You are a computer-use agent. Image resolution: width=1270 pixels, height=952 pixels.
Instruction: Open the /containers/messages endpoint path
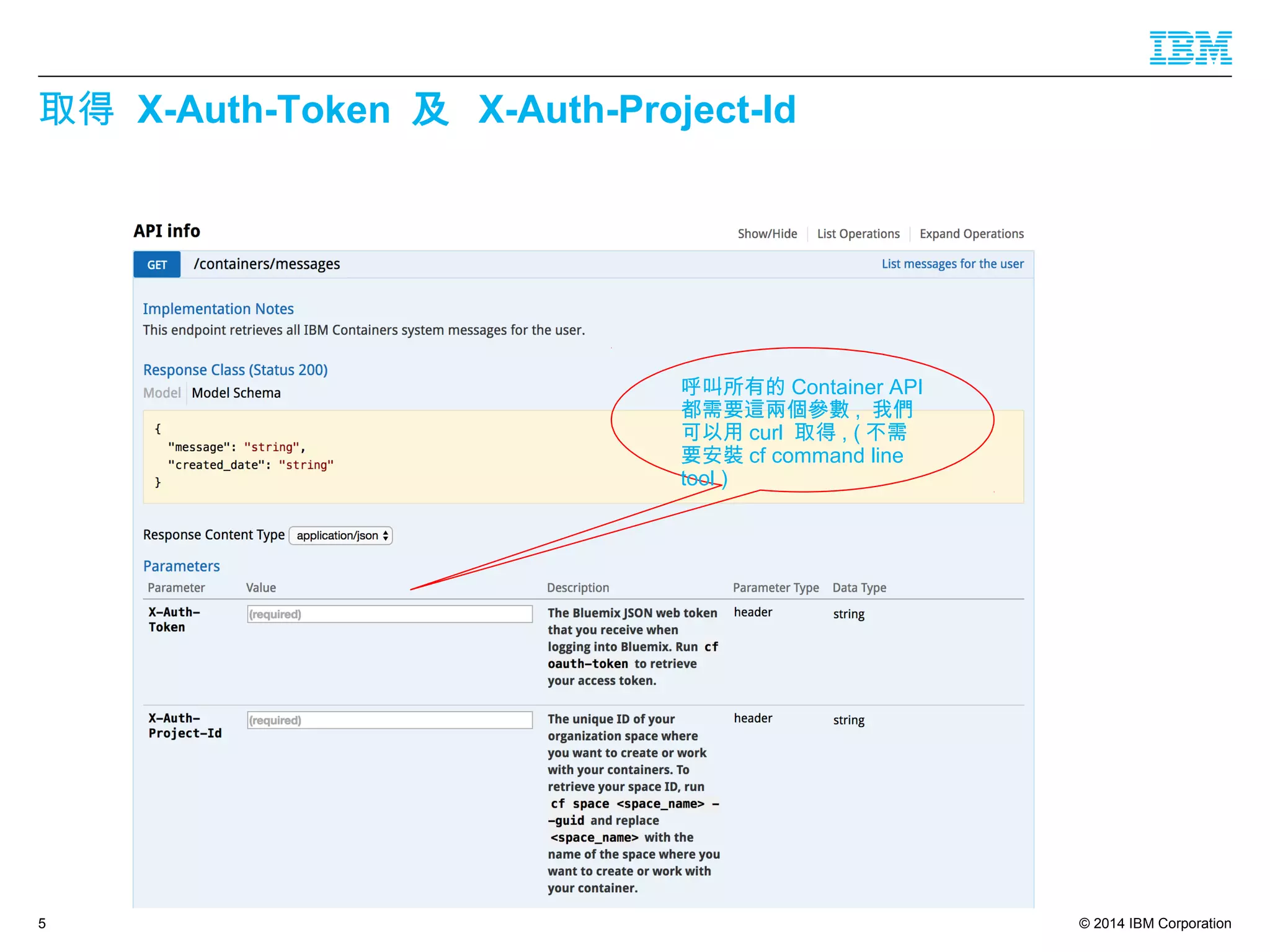(267, 264)
